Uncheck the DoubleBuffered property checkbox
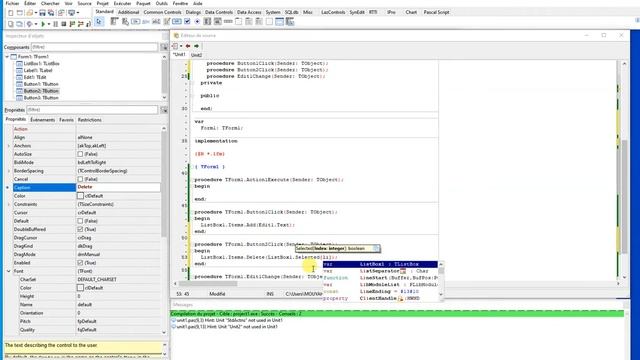 click(80, 229)
